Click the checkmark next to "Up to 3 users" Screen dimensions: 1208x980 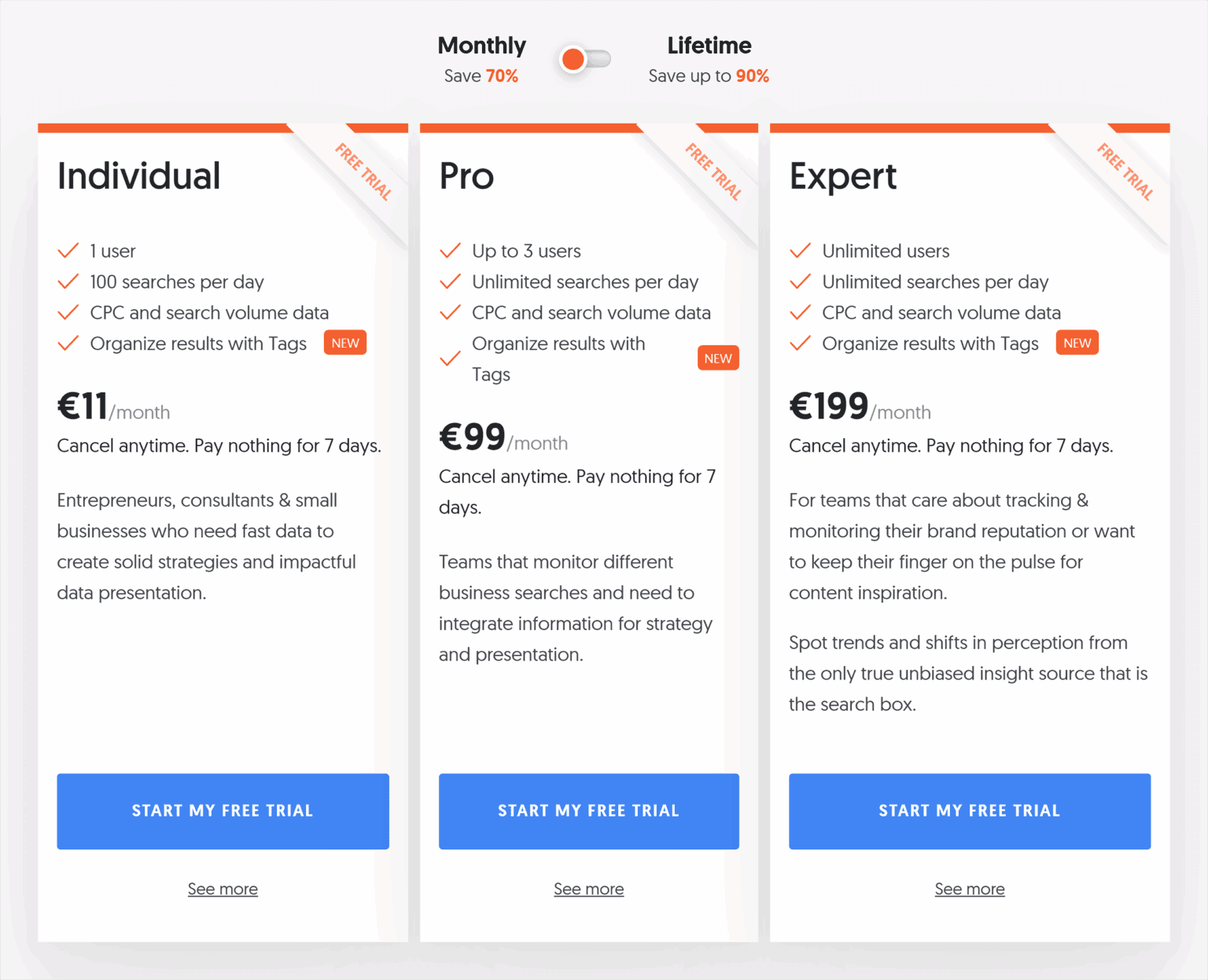[x=450, y=250]
